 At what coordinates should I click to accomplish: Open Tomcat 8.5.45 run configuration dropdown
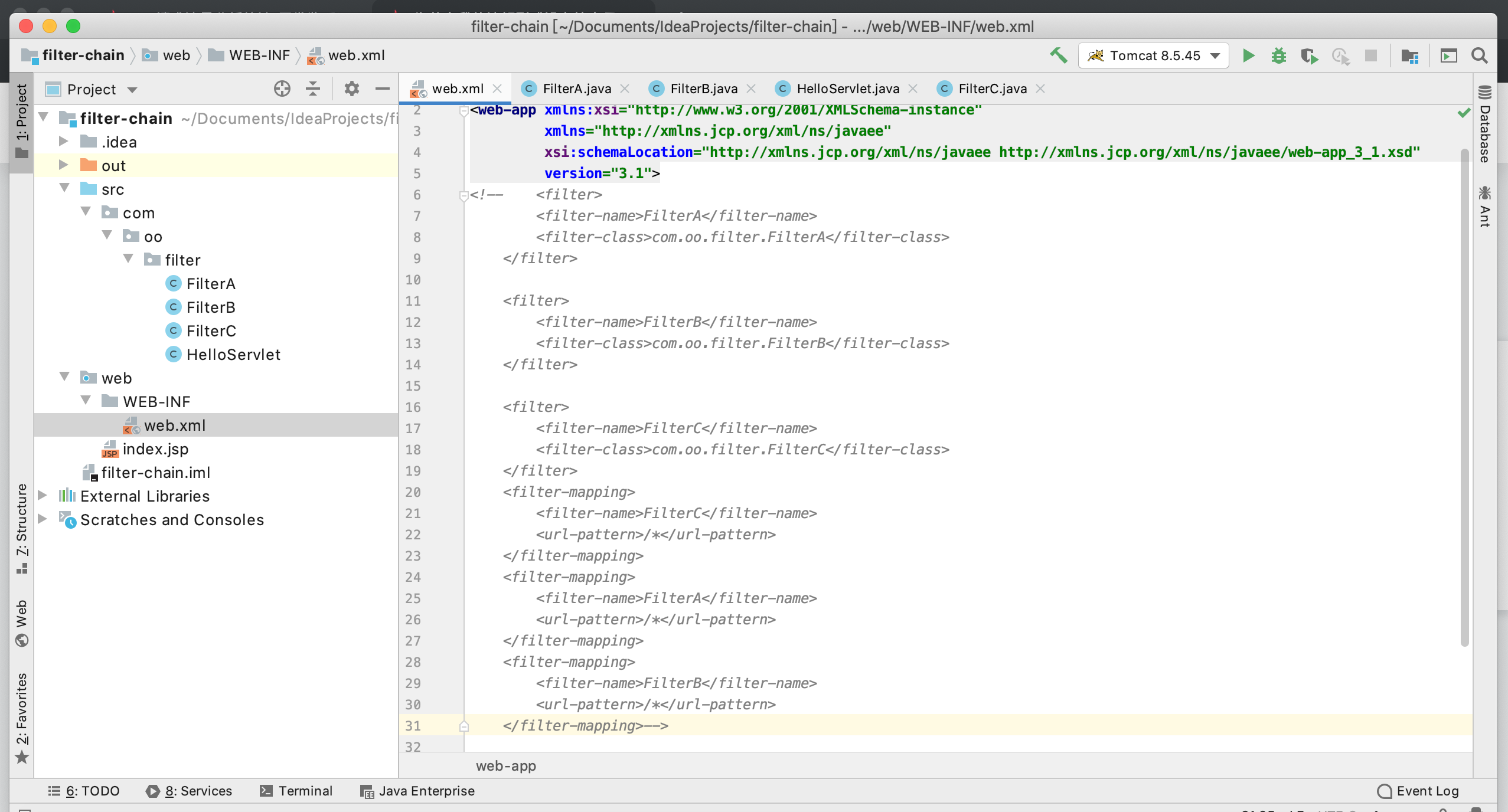coord(1154,55)
